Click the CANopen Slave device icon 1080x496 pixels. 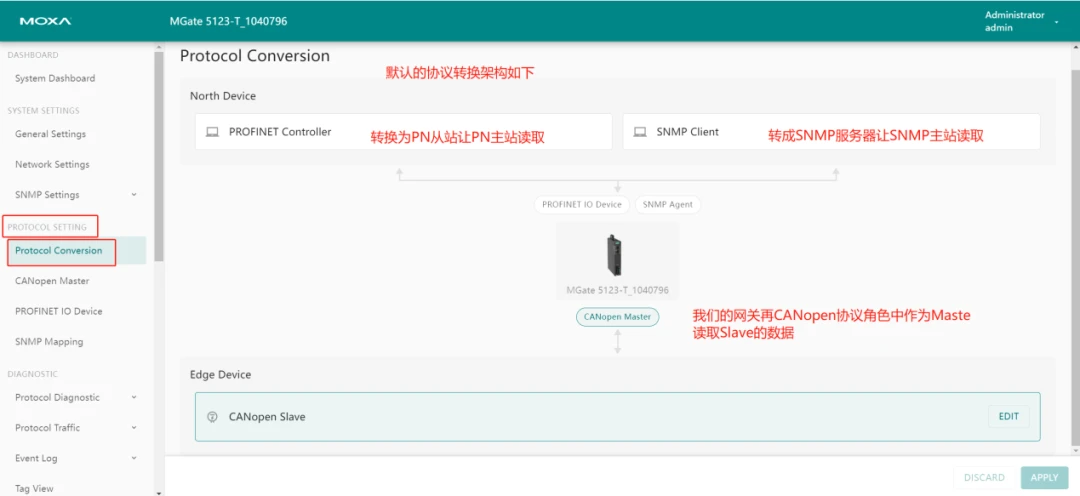click(x=212, y=417)
